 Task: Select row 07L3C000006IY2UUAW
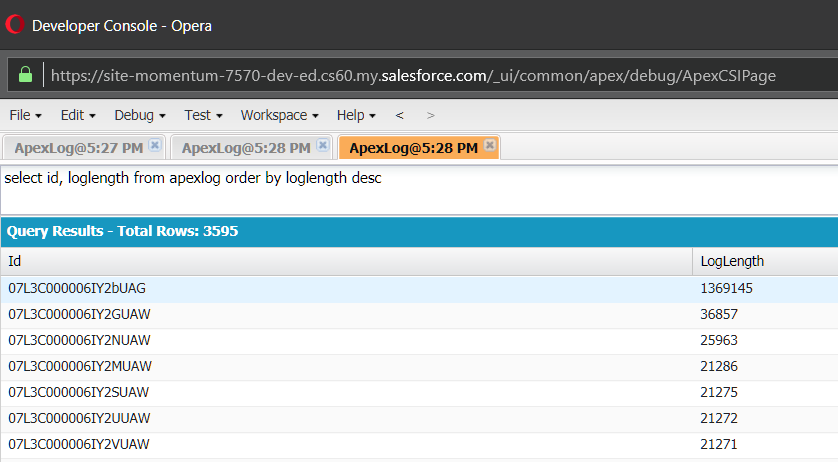coord(419,419)
